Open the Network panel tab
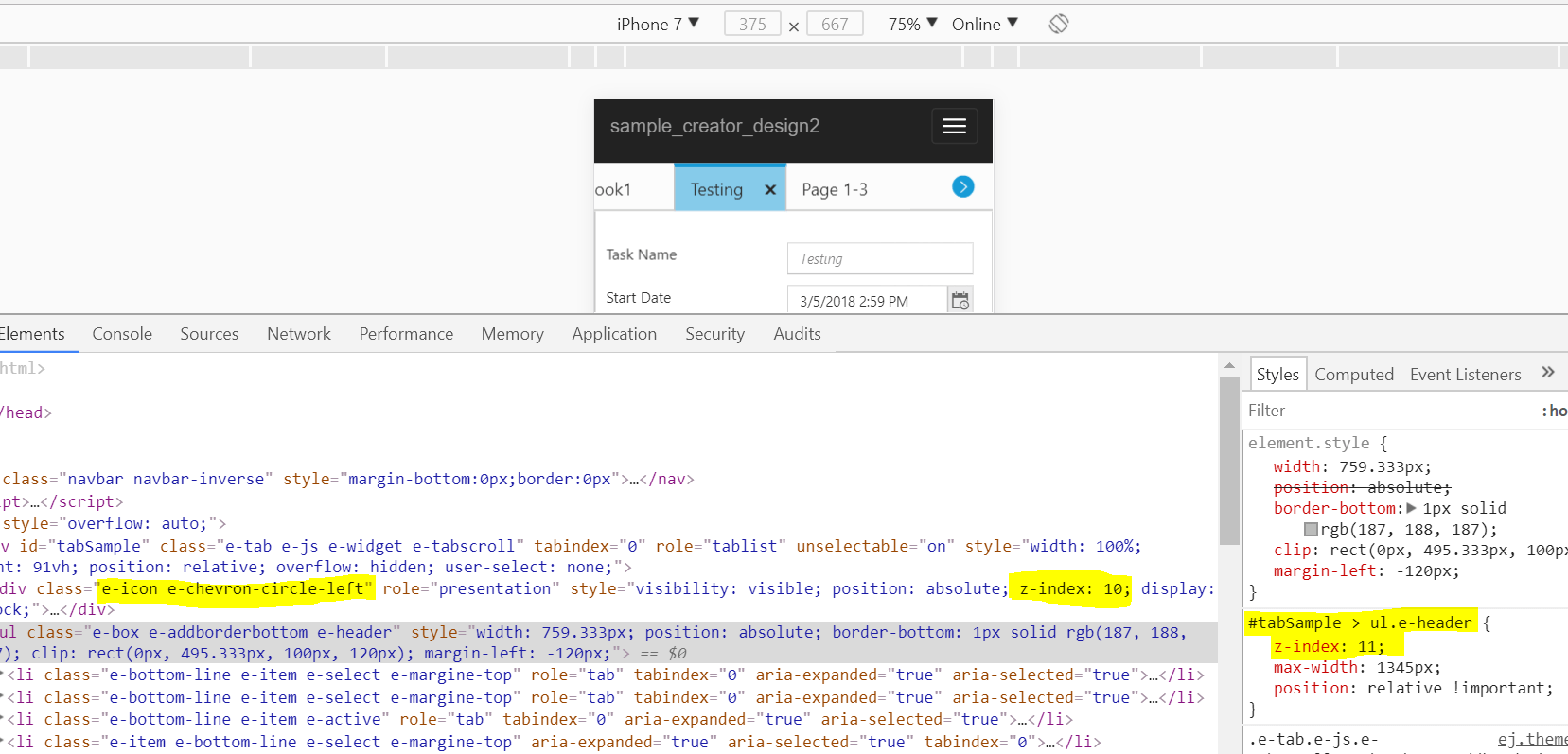This screenshot has height=754, width=1568. (x=299, y=334)
